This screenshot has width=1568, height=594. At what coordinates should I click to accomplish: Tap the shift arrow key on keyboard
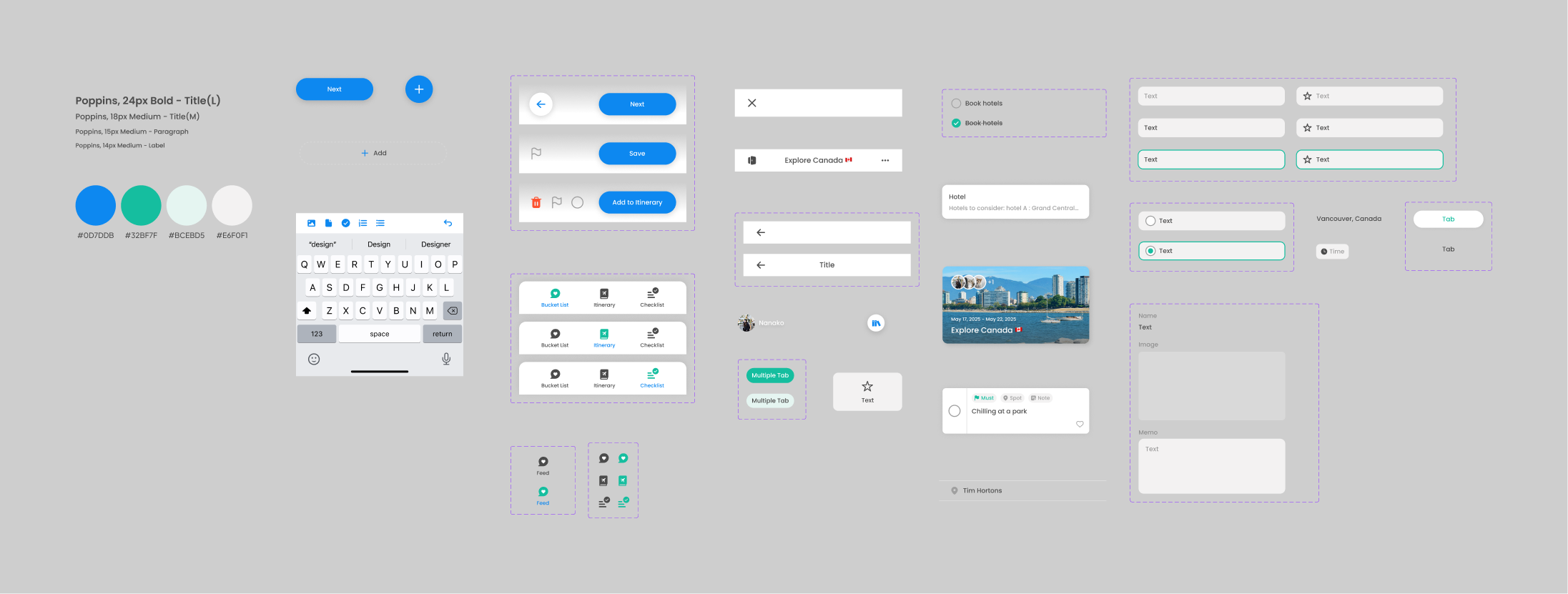coord(307,311)
